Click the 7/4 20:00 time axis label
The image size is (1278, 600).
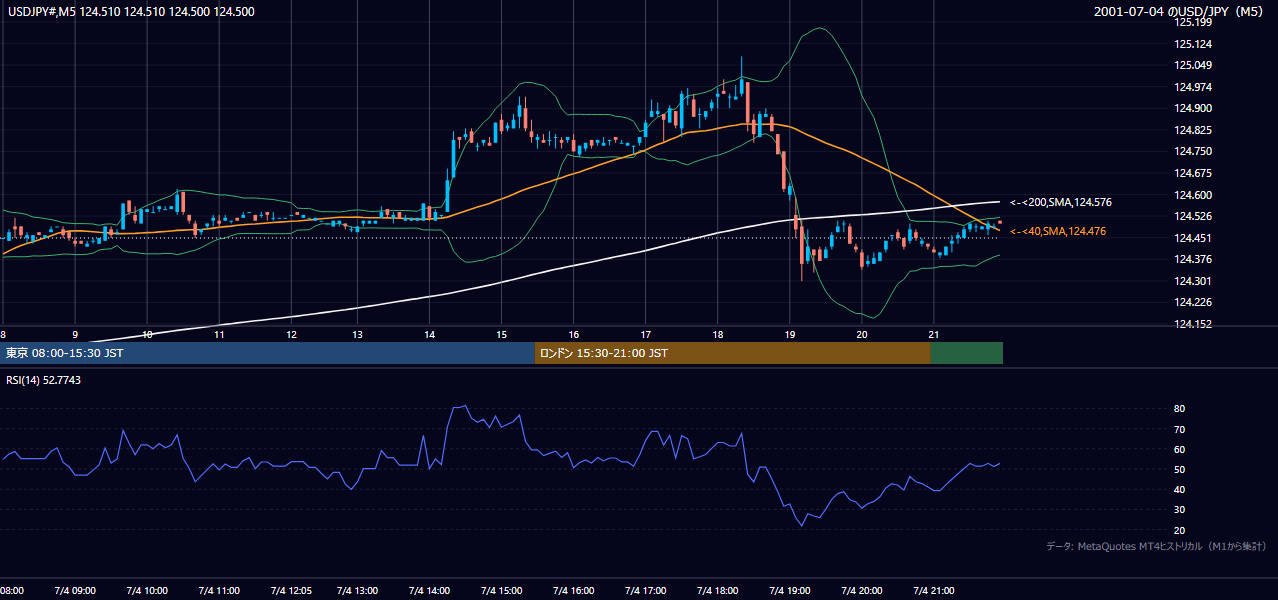coord(861,591)
